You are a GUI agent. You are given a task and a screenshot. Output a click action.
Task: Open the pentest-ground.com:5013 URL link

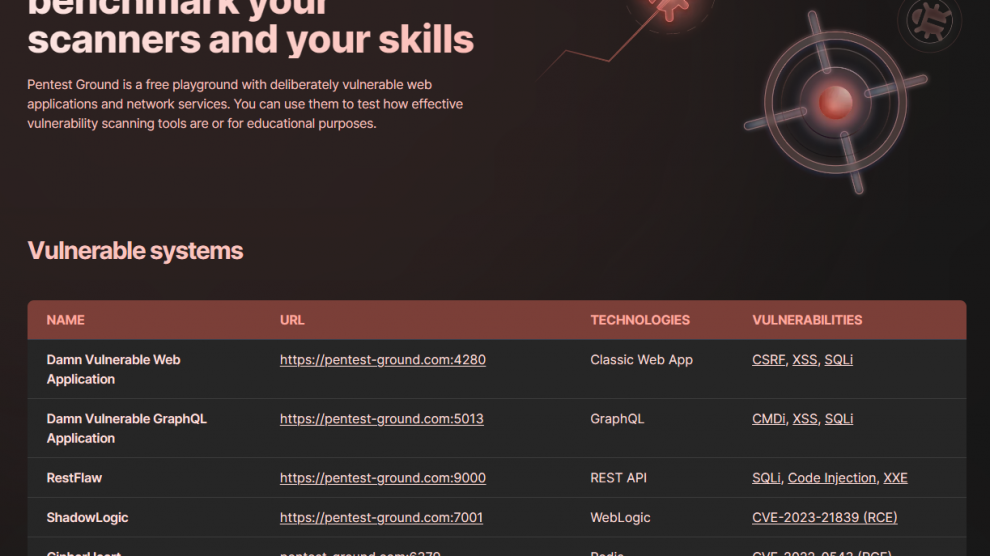381,419
